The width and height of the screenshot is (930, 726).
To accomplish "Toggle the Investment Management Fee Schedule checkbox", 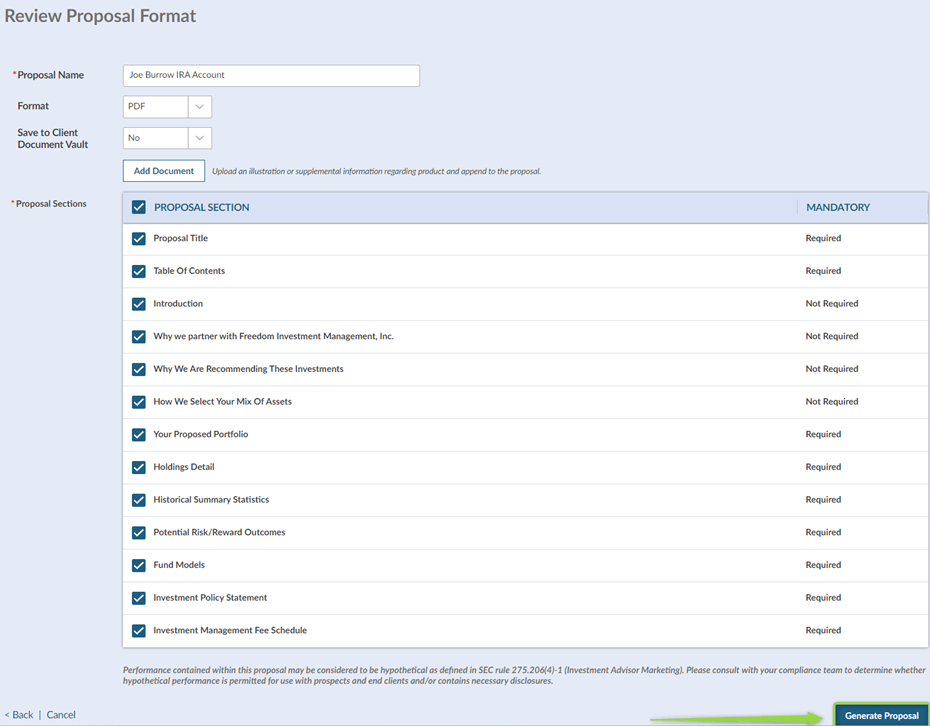I will click(x=138, y=630).
